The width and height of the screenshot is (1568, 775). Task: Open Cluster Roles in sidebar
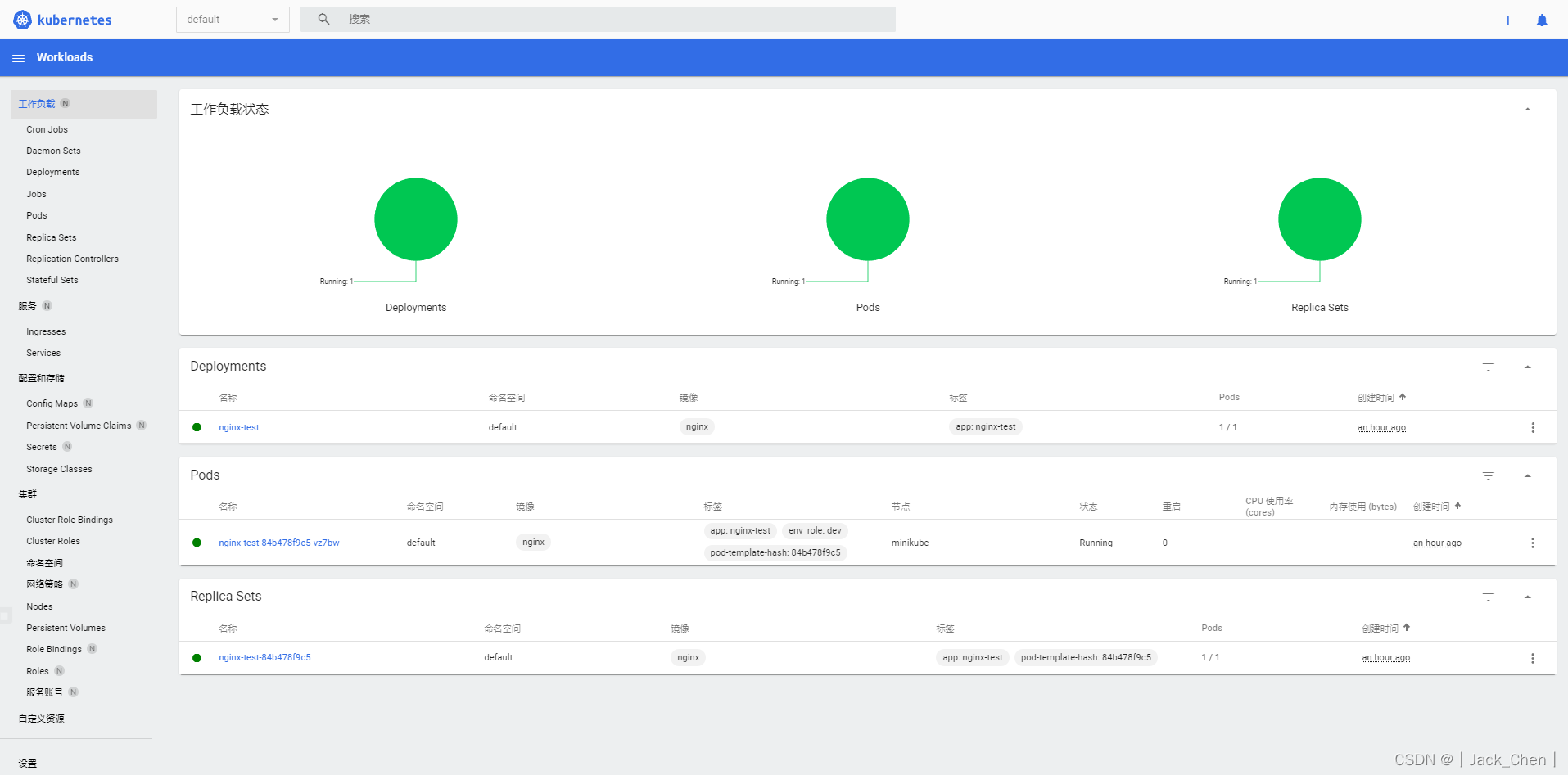[x=53, y=541]
